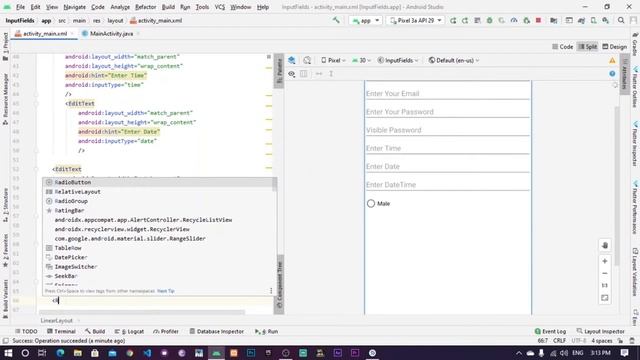Switch to the MainActivity.java tab
This screenshot has width=640, height=360.
tap(111, 33)
